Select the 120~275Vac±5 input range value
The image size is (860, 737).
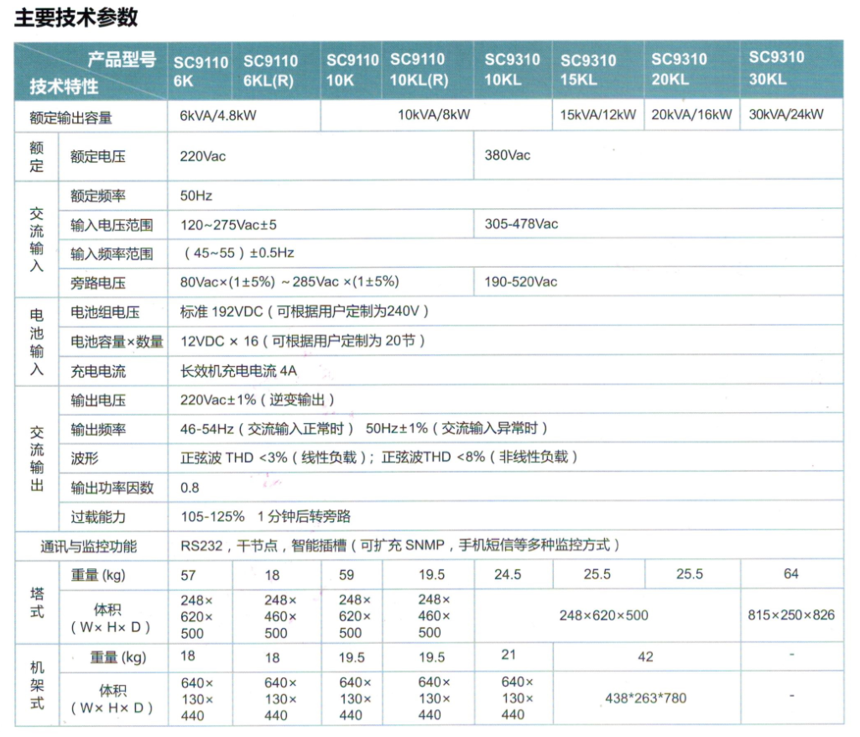[229, 225]
